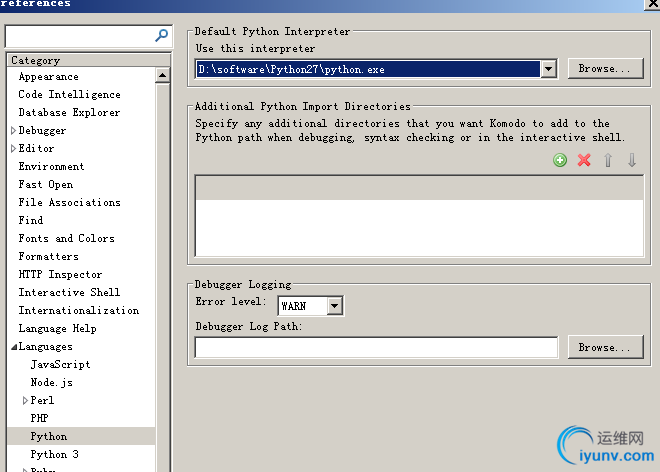This screenshot has height=472, width=660.
Task: Browse for Python interpreter
Action: coord(606,69)
